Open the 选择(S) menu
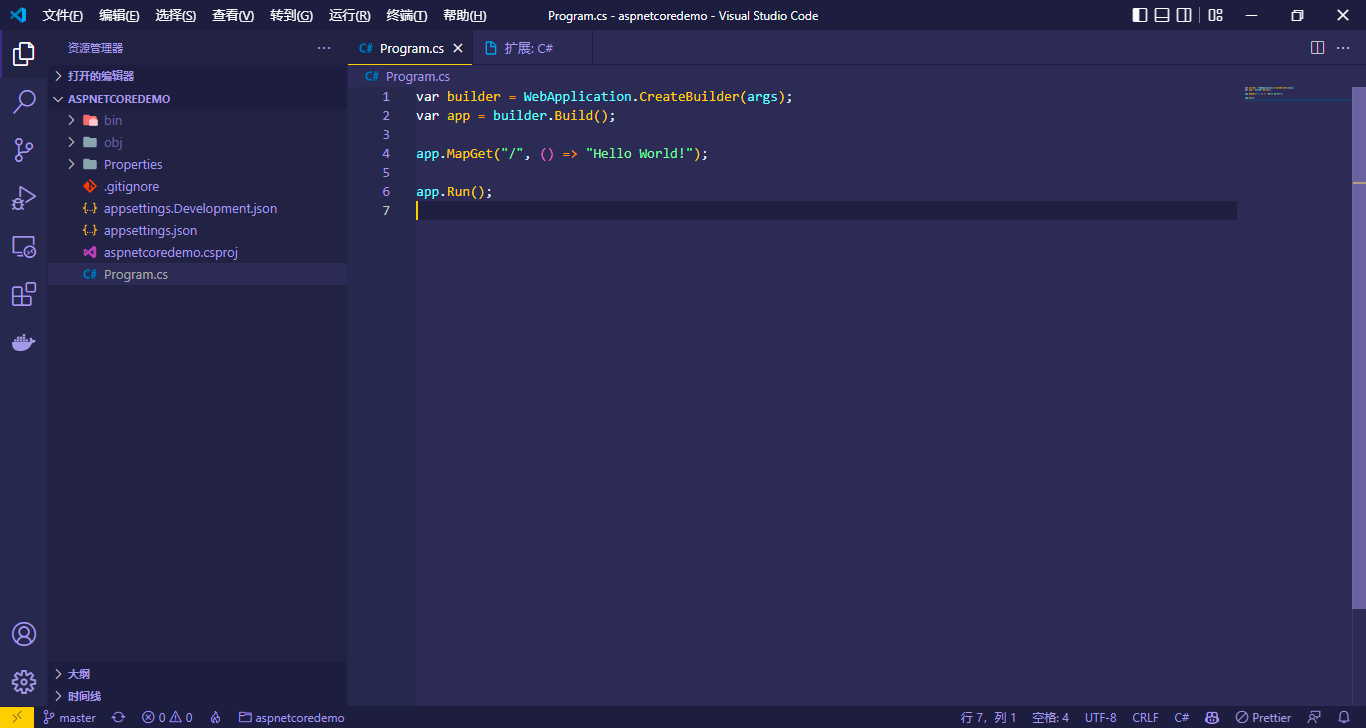The image size is (1366, 728). pyautogui.click(x=176, y=15)
